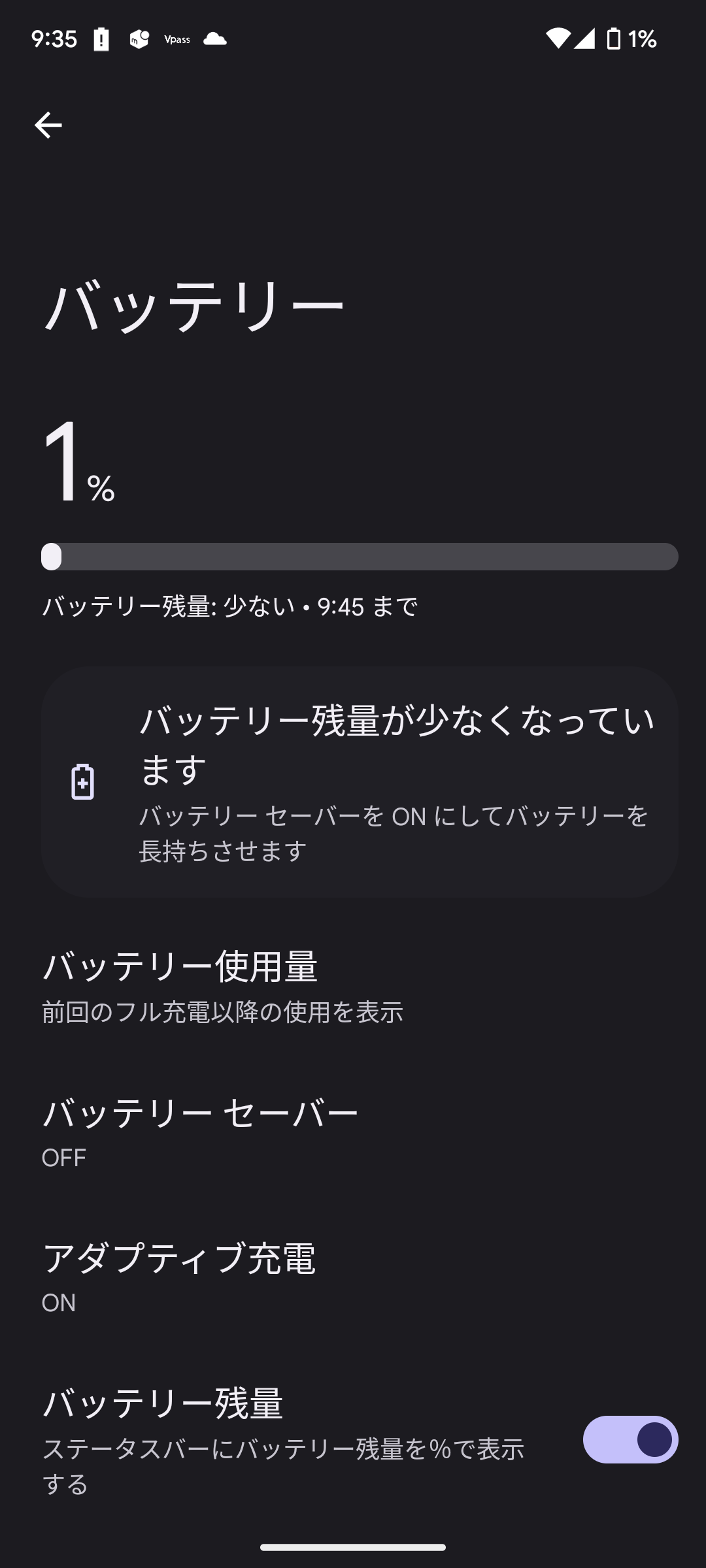Viewport: 706px width, 1568px height.
Task: Tap the cellular signal icon
Action: click(x=585, y=39)
